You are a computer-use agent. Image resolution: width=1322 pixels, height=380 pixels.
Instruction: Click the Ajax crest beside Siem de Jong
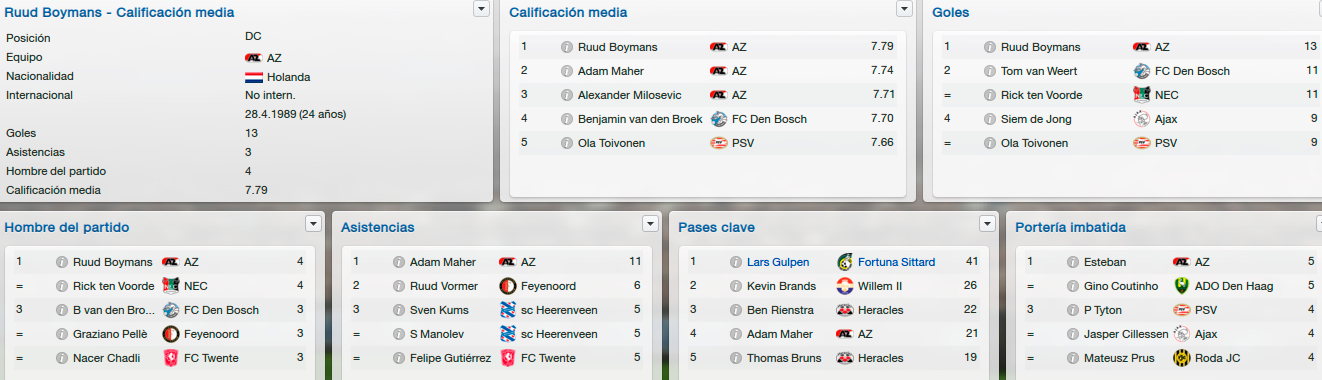pyautogui.click(x=1142, y=119)
